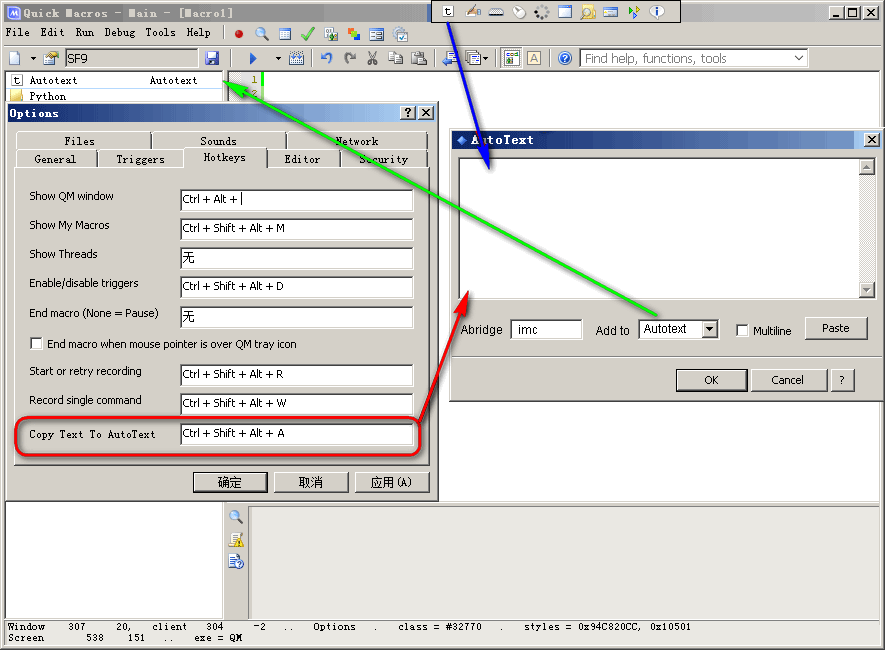Click the magnifier icon beside output pane
This screenshot has height=650, width=885.
236,517
